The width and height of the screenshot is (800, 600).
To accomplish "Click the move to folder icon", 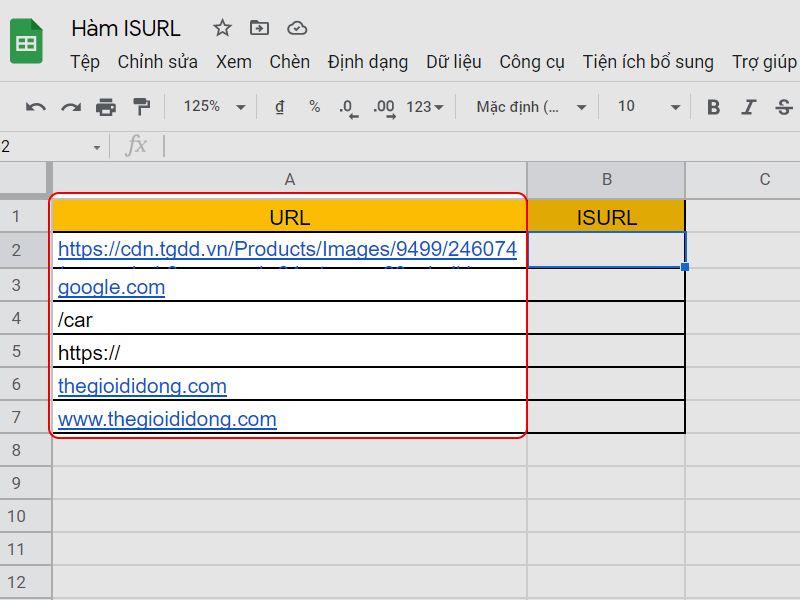I will 259,28.
